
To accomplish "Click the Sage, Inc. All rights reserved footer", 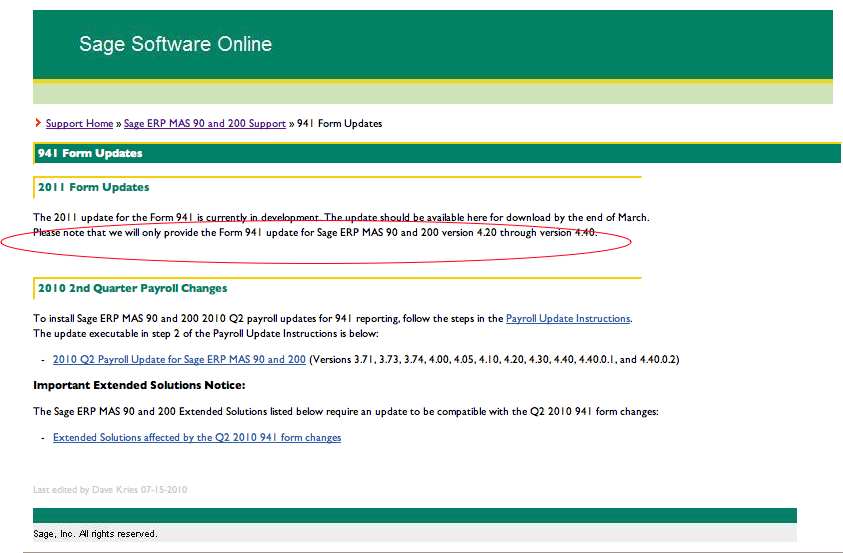I will [95, 533].
